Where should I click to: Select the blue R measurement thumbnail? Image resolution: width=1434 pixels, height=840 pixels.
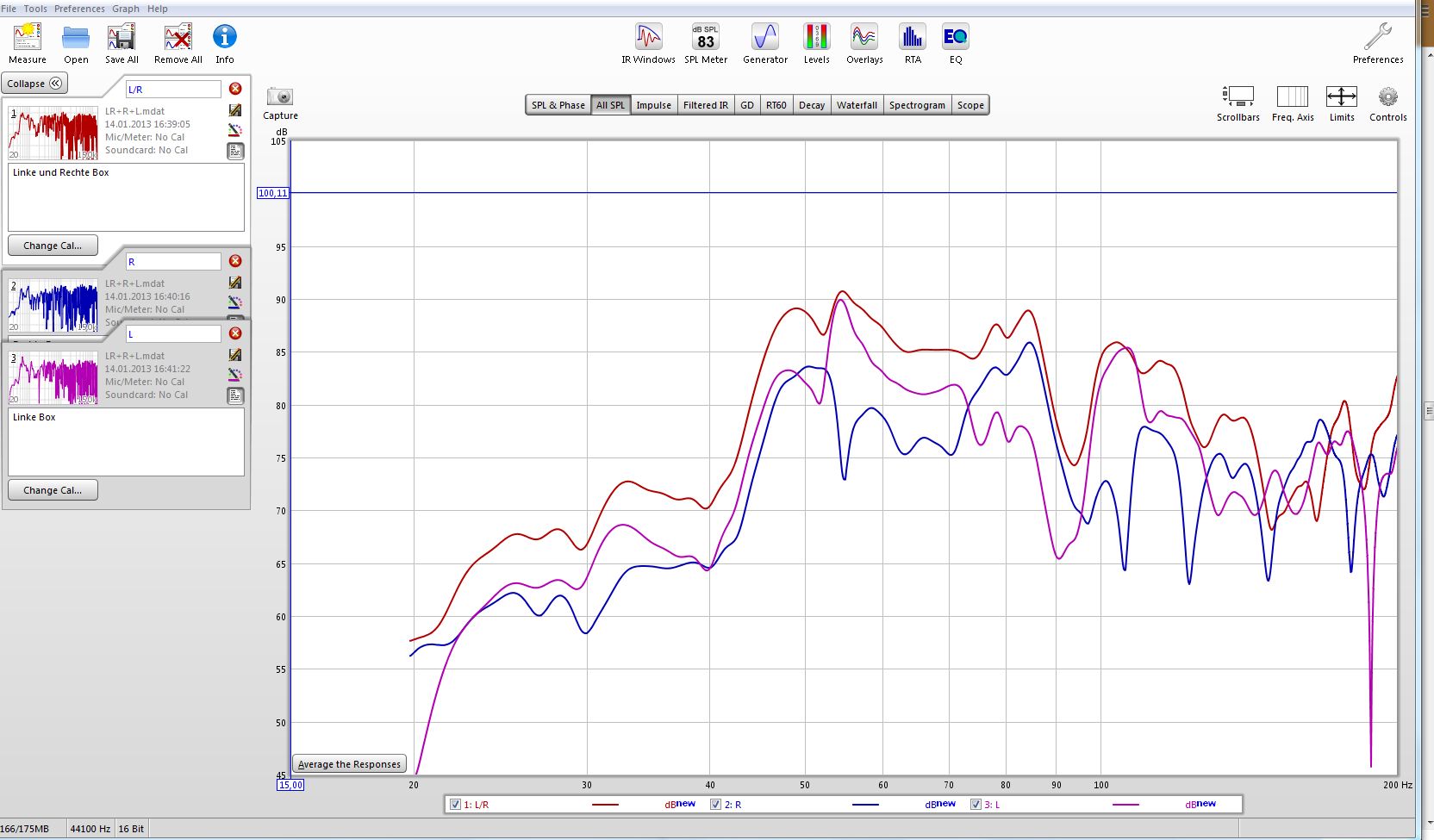click(53, 305)
